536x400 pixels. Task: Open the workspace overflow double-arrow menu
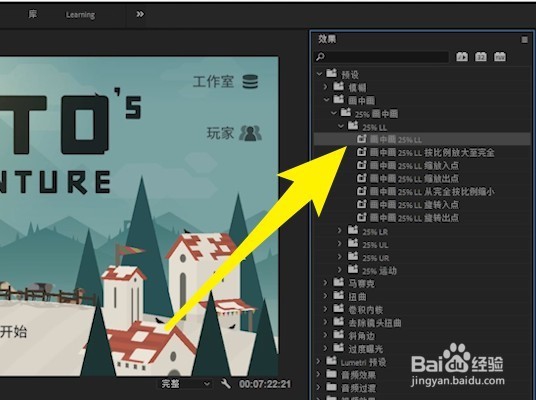coord(140,14)
